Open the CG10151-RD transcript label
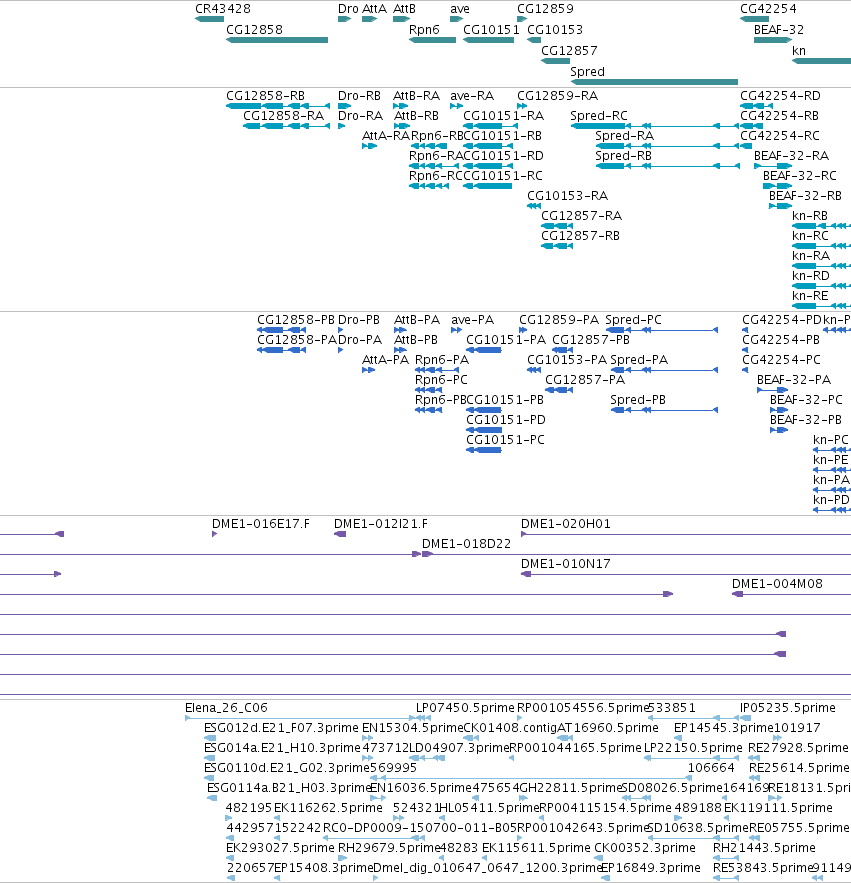 [x=503, y=156]
